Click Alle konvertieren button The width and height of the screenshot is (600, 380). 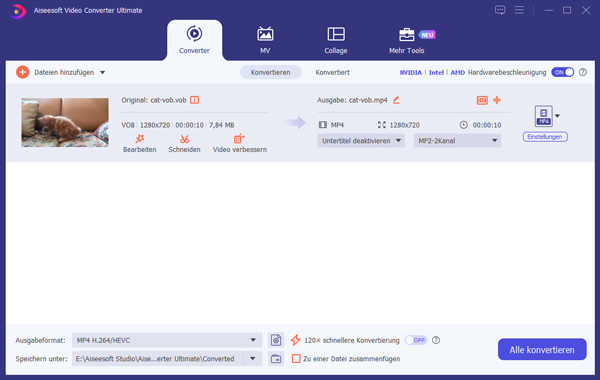click(x=542, y=349)
